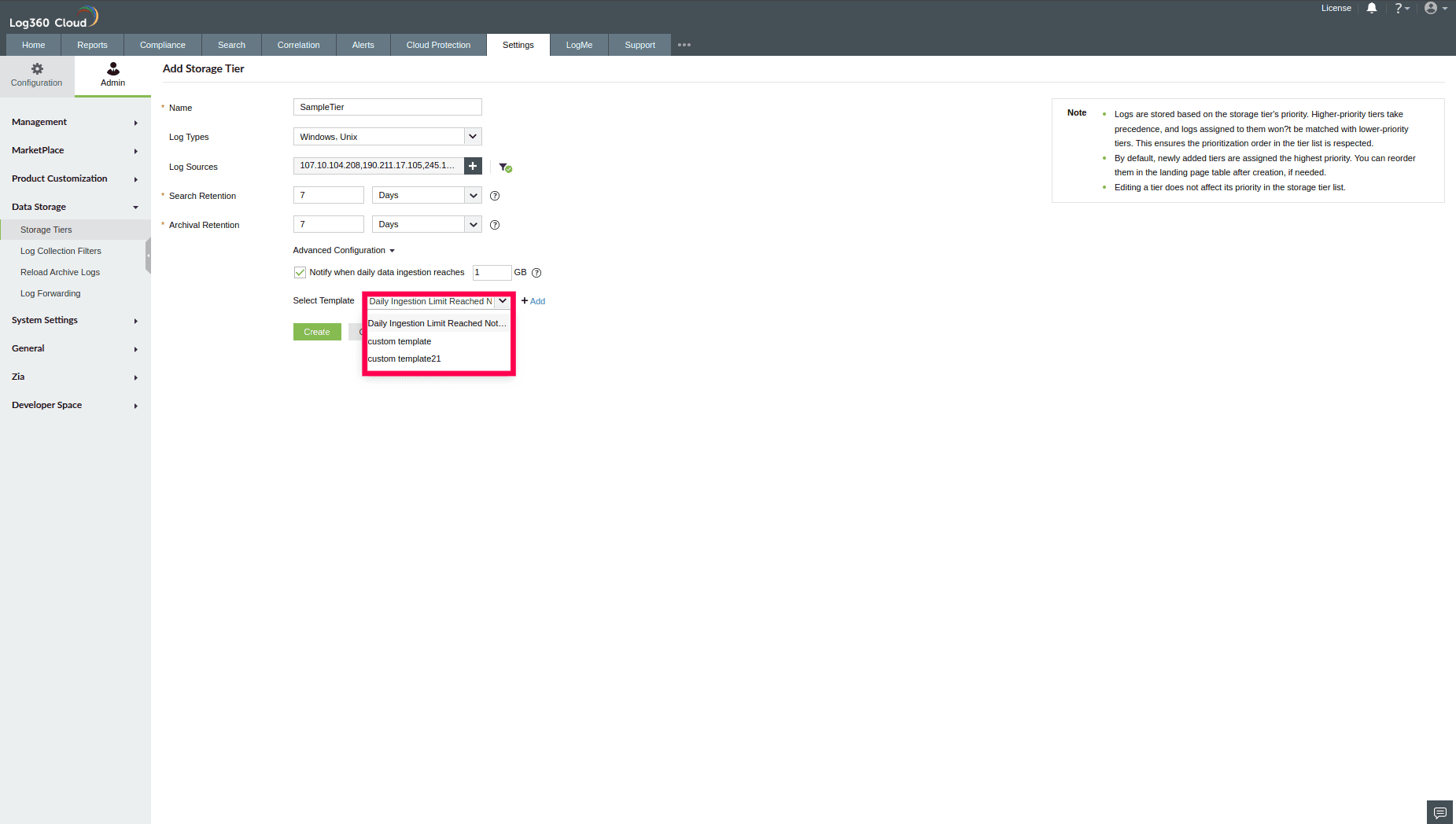The image size is (1456, 824).
Task: Click the Create button
Action: click(316, 331)
